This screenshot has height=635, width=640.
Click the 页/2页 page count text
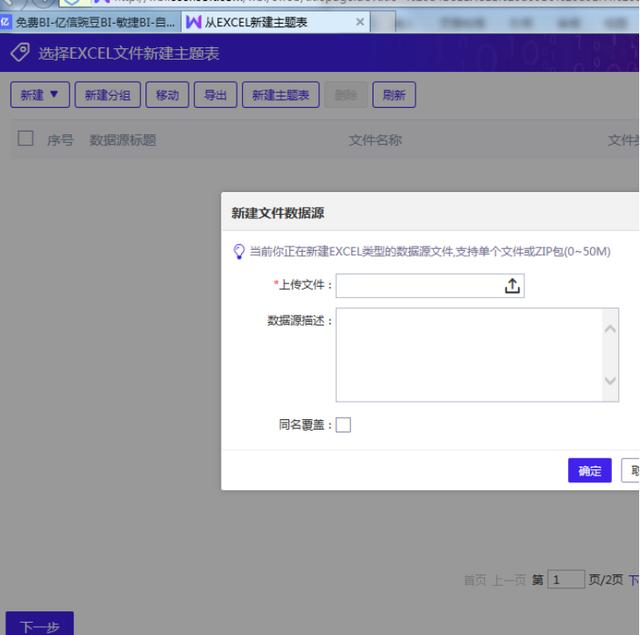point(606,579)
